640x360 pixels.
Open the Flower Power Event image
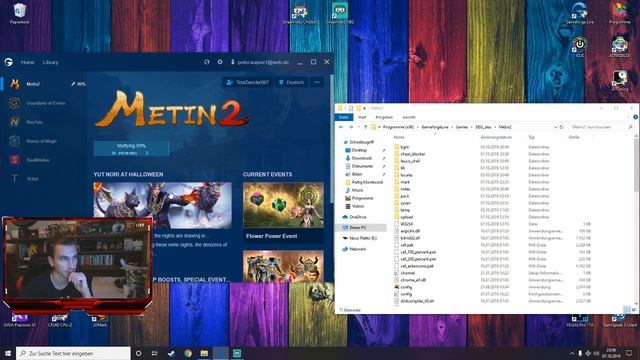[283, 205]
